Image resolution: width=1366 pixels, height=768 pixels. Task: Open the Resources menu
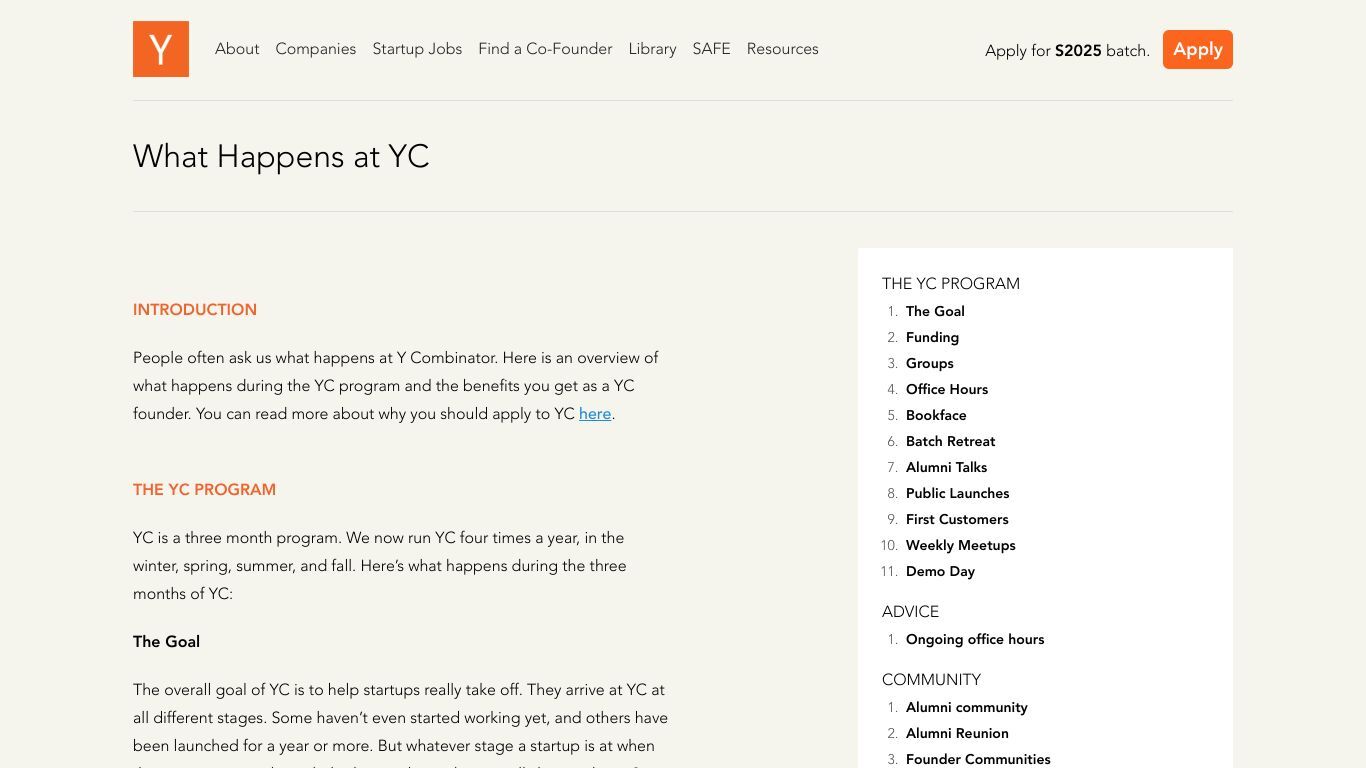click(x=782, y=49)
